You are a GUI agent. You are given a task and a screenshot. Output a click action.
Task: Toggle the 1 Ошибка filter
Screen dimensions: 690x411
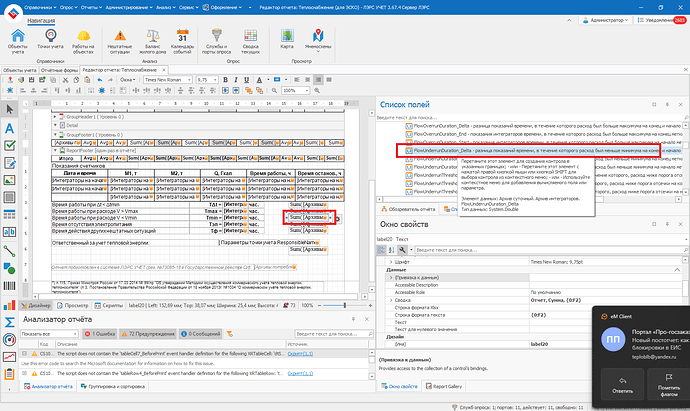100,334
